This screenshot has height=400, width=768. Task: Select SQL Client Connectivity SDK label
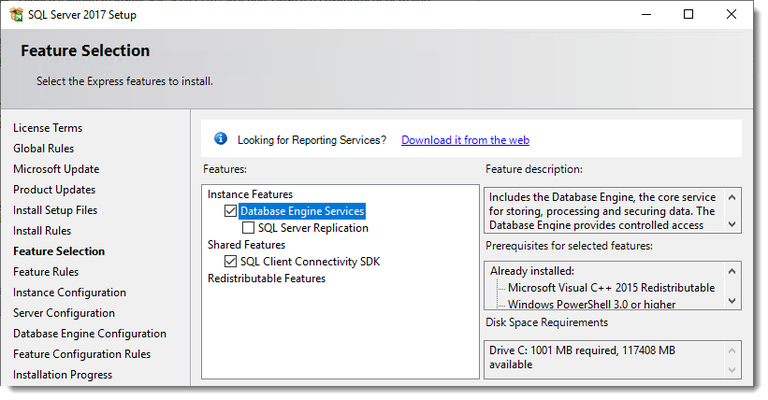click(x=310, y=261)
